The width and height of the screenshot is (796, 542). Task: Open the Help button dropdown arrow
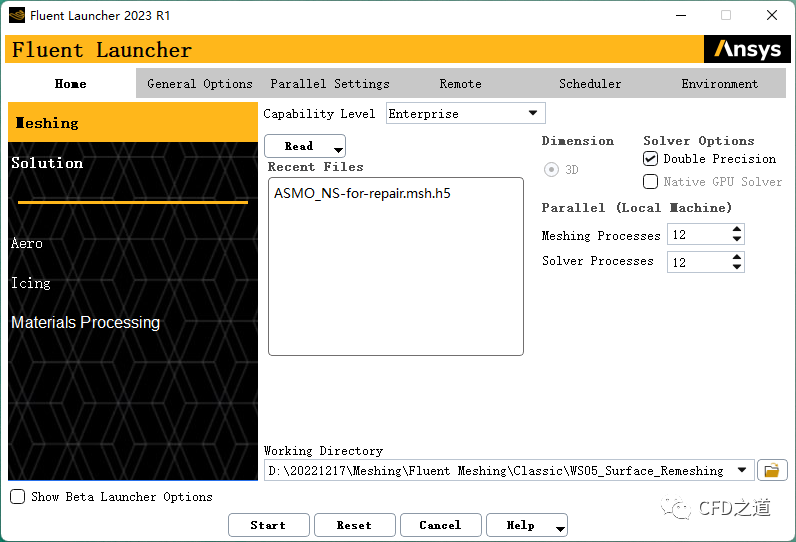tap(560, 528)
